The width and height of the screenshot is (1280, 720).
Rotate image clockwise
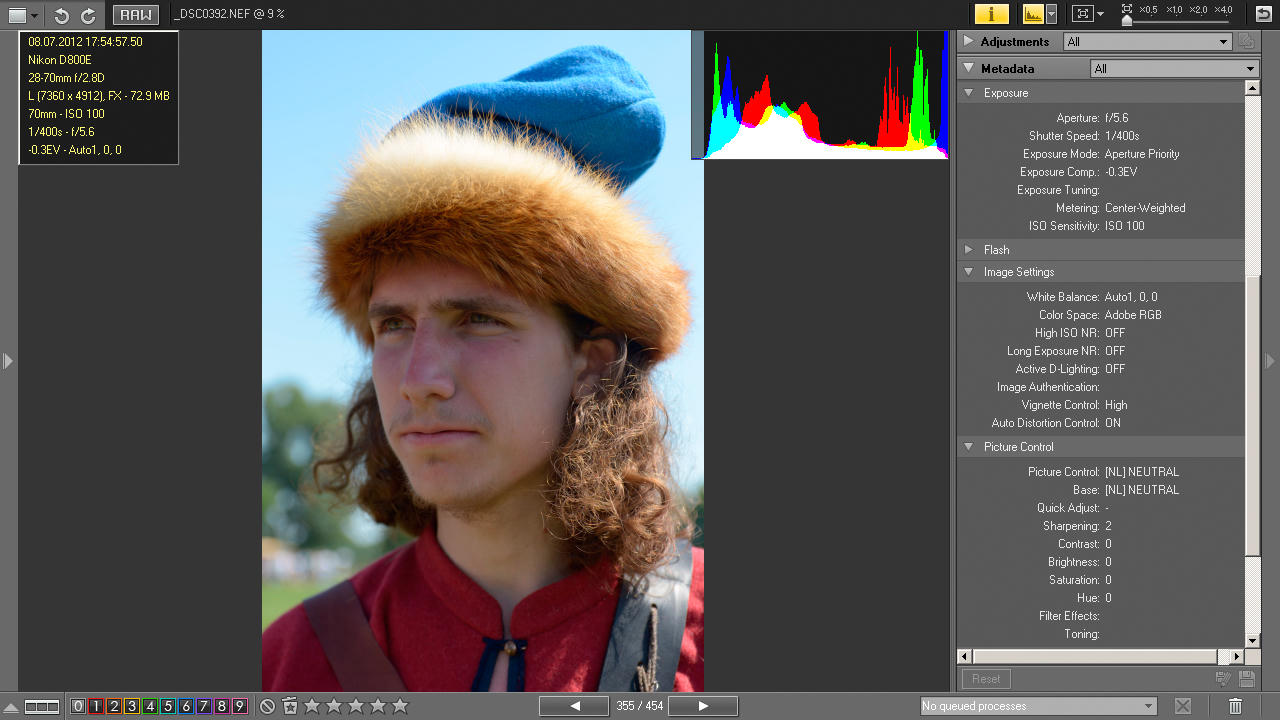[x=88, y=15]
